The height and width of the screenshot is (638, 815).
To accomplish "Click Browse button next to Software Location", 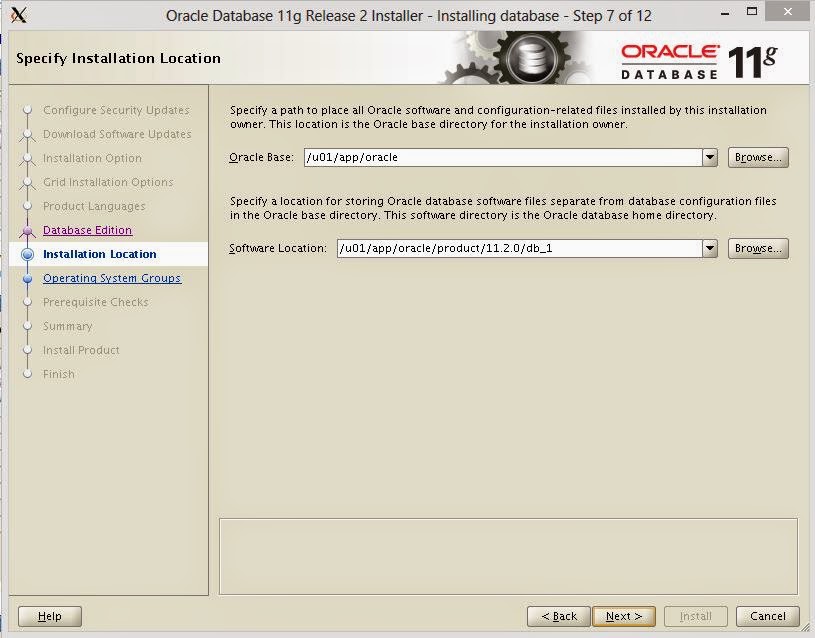I will (x=758, y=249).
